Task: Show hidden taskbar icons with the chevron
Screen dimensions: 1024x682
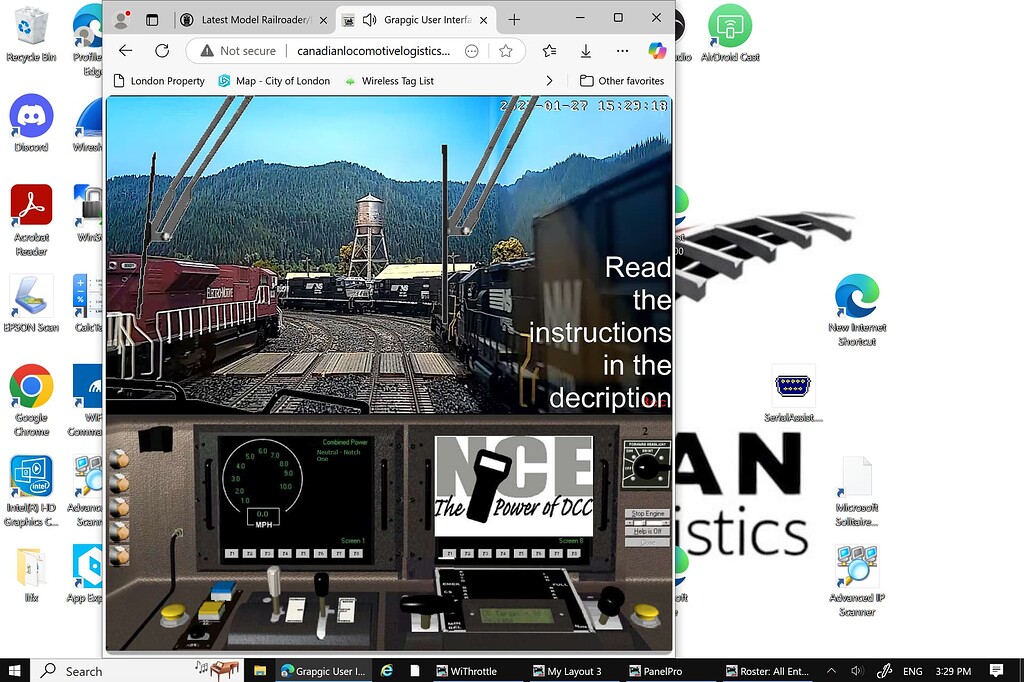Action: (831, 671)
